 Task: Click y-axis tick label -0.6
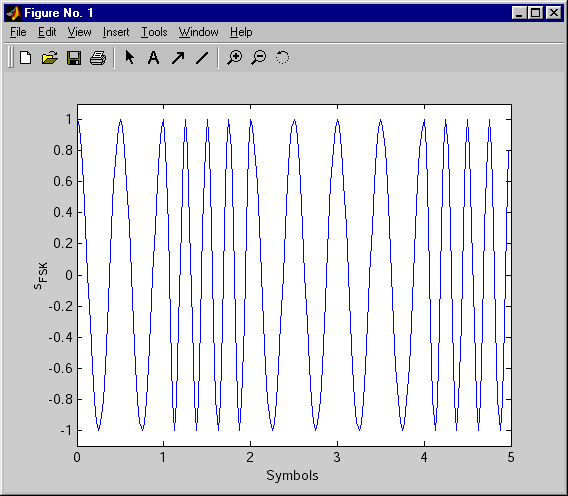click(61, 368)
